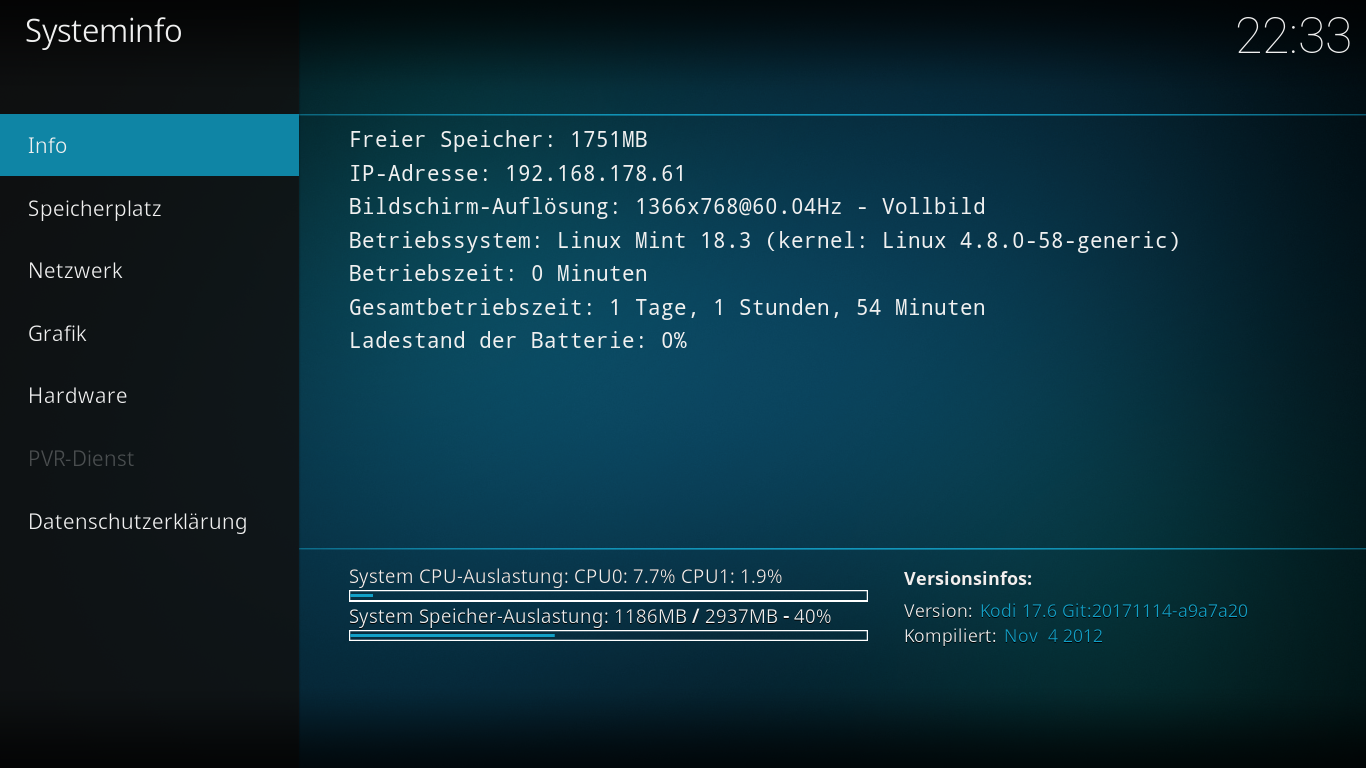The height and width of the screenshot is (768, 1366).
Task: Click the Gesamtbetriebszeit line
Action: click(667, 307)
